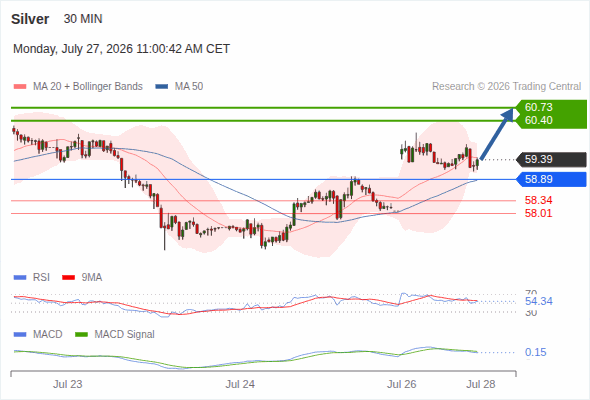Click the pink MA 20 legend swatch
Screen dimensions: 590x400
coord(20,87)
